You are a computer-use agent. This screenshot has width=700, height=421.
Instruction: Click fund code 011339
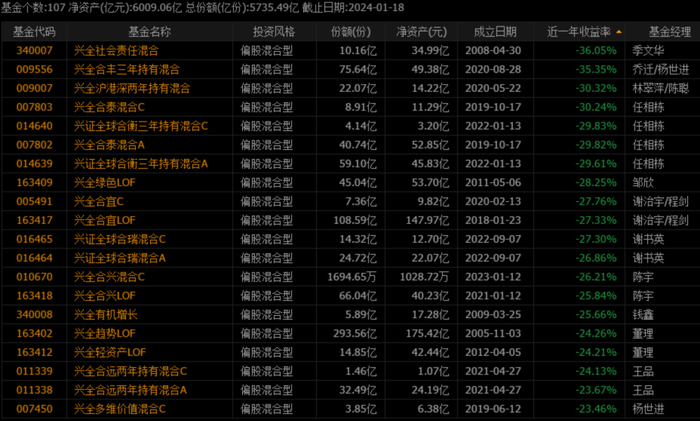click(34, 371)
